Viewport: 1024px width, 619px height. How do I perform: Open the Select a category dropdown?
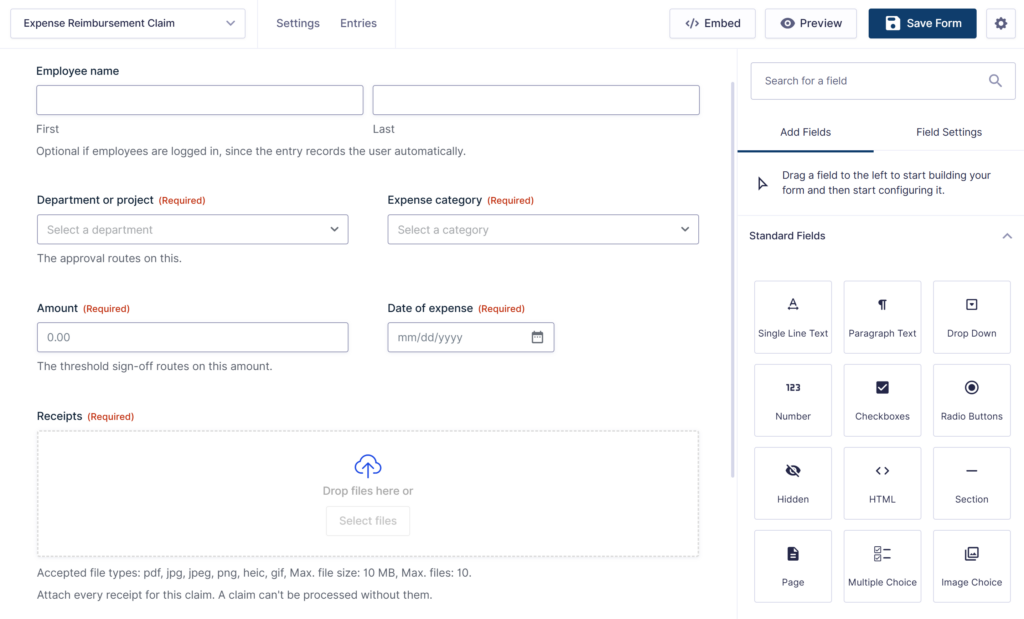point(543,230)
